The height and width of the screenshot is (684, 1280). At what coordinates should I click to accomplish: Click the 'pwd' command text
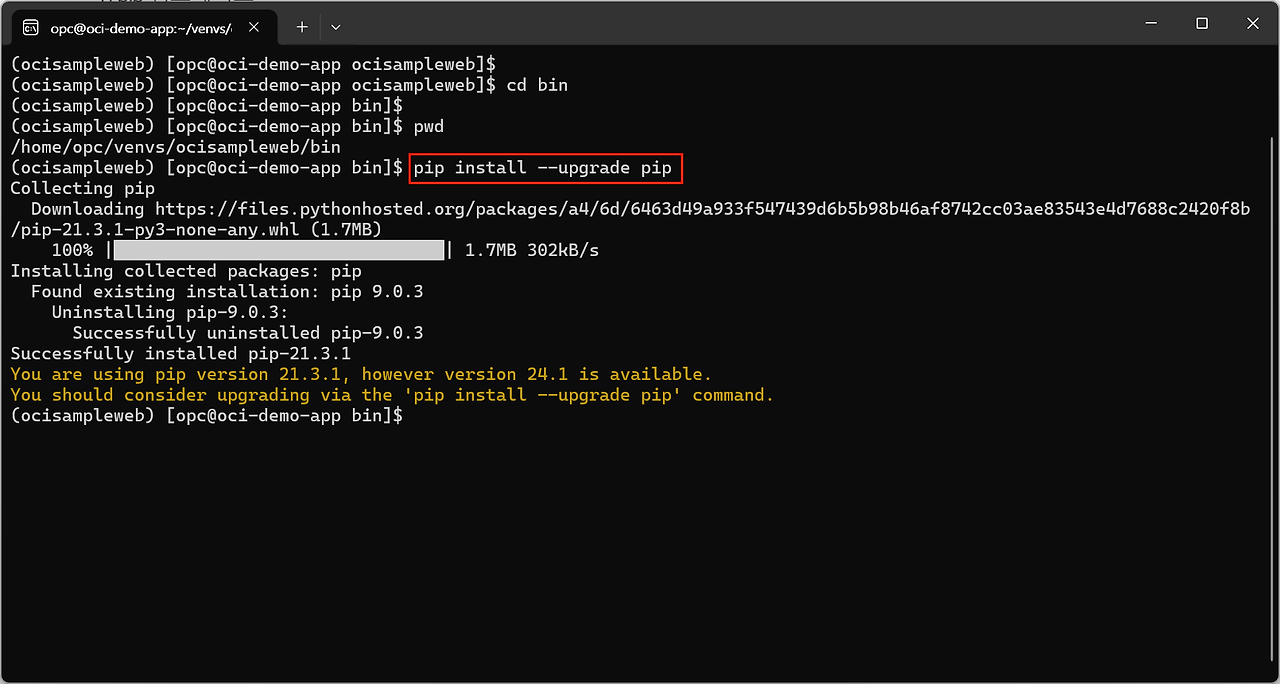pos(428,127)
